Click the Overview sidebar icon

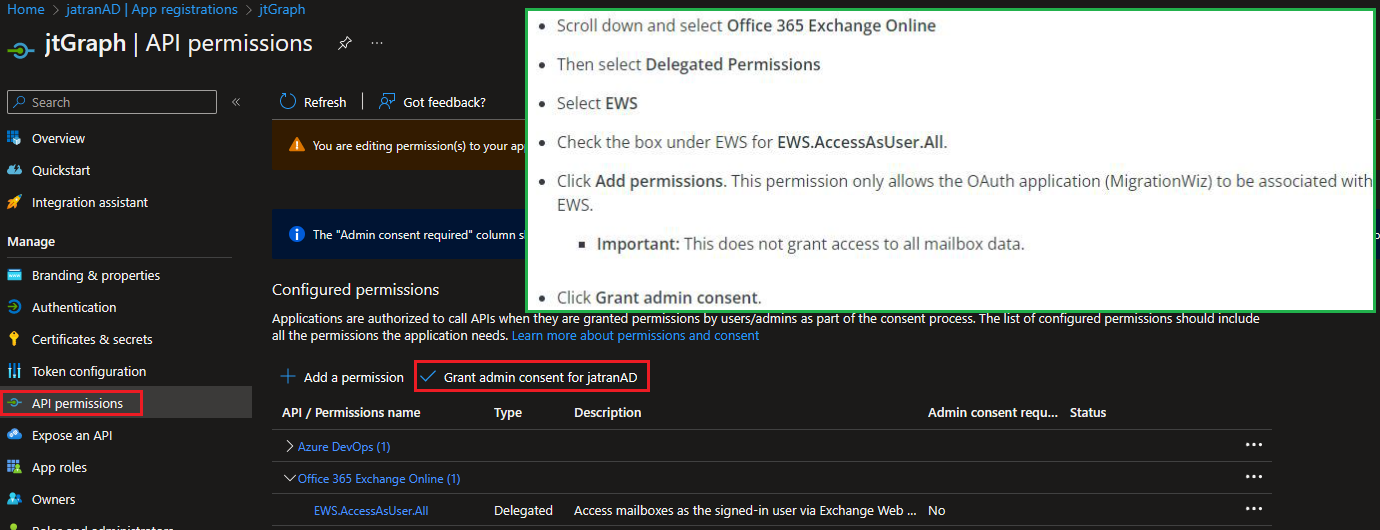14,138
